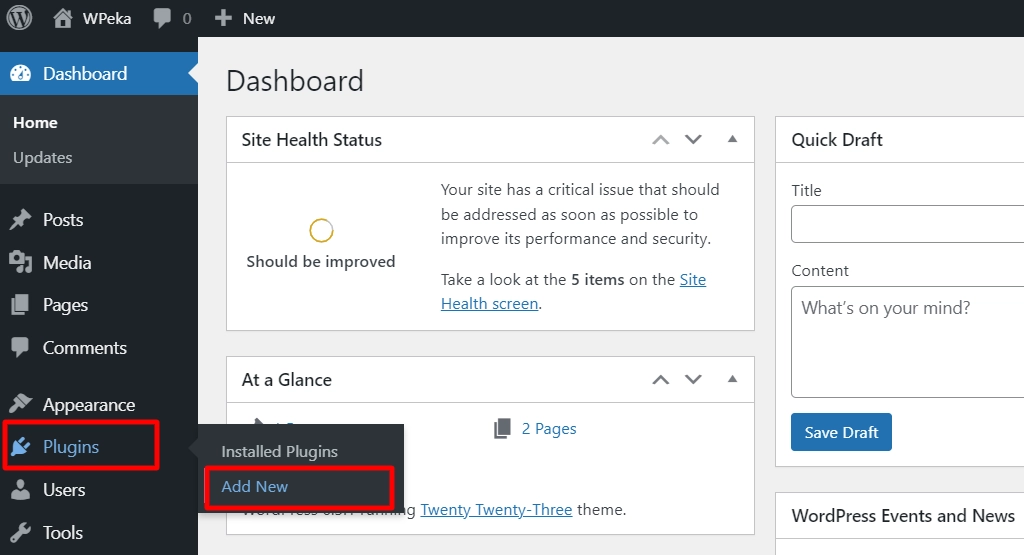Open the Pages menu
This screenshot has height=555, width=1024.
65,305
